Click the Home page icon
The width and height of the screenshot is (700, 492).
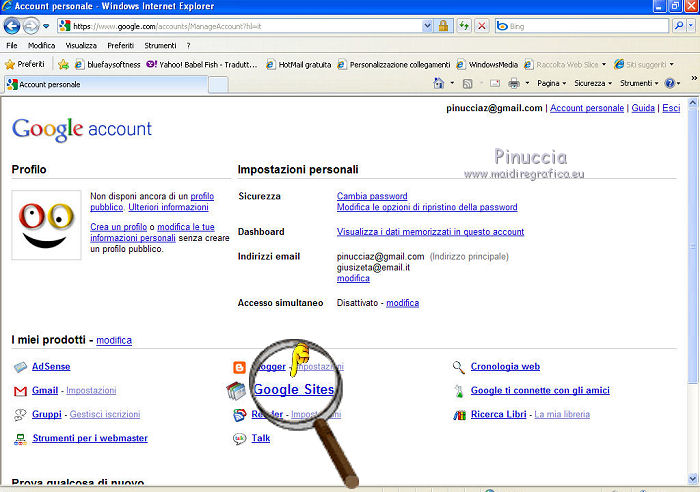pyautogui.click(x=438, y=83)
